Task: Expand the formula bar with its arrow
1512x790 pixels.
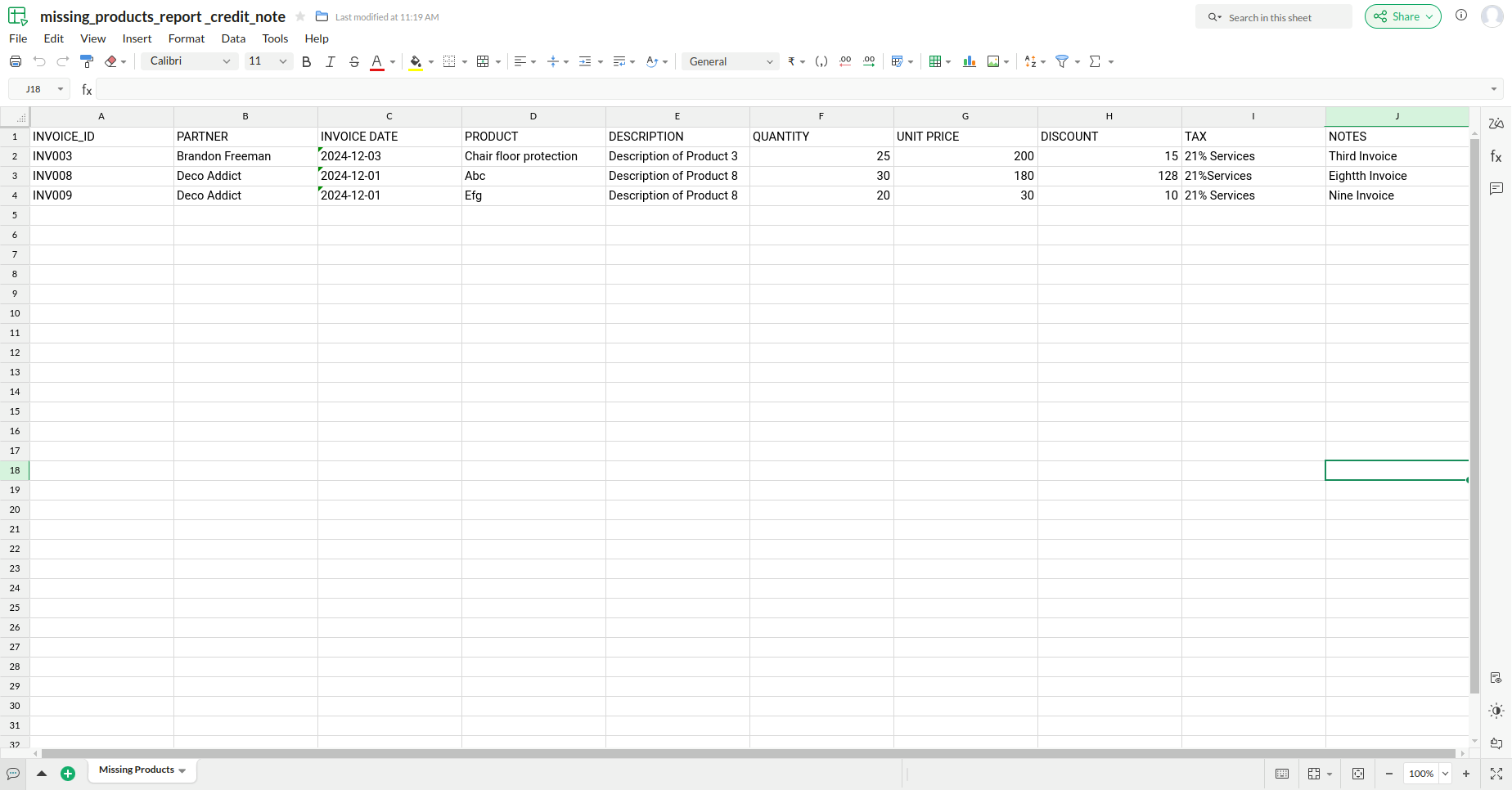Action: click(1494, 89)
